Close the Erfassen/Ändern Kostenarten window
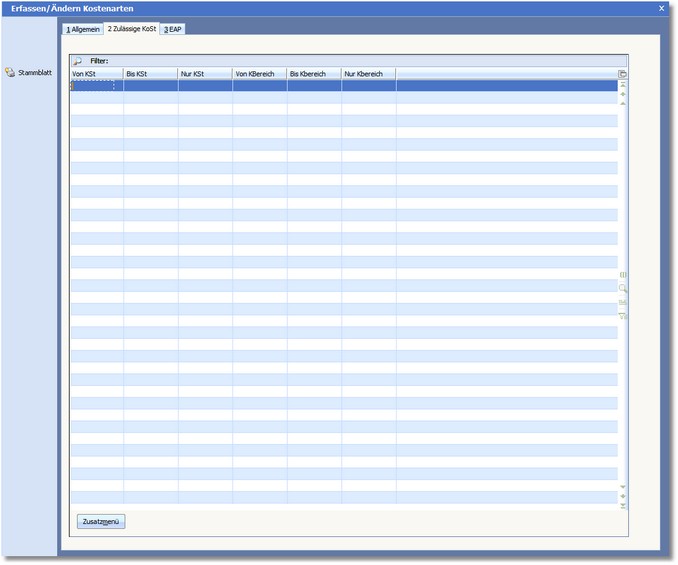 pos(661,8)
